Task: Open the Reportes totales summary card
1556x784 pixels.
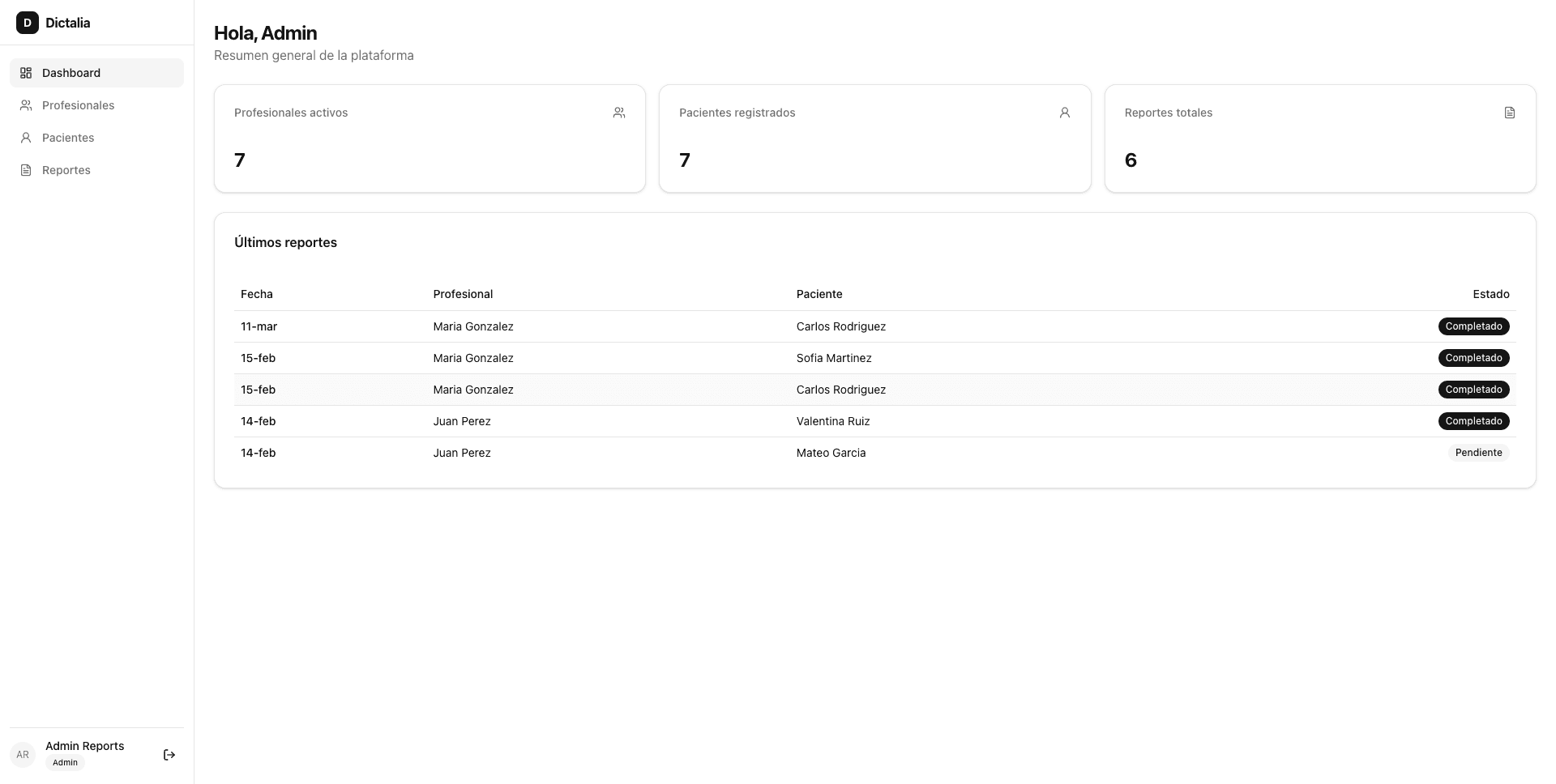Action: point(1319,138)
